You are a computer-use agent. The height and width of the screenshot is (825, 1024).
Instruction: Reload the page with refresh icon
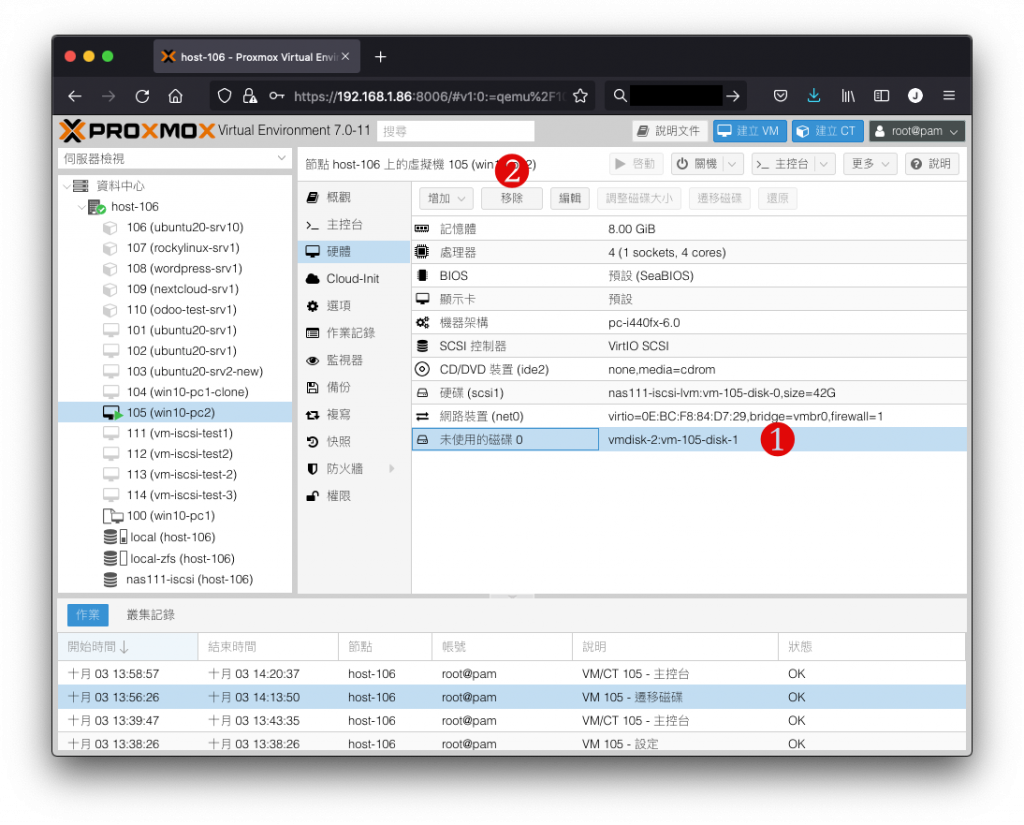tap(142, 96)
